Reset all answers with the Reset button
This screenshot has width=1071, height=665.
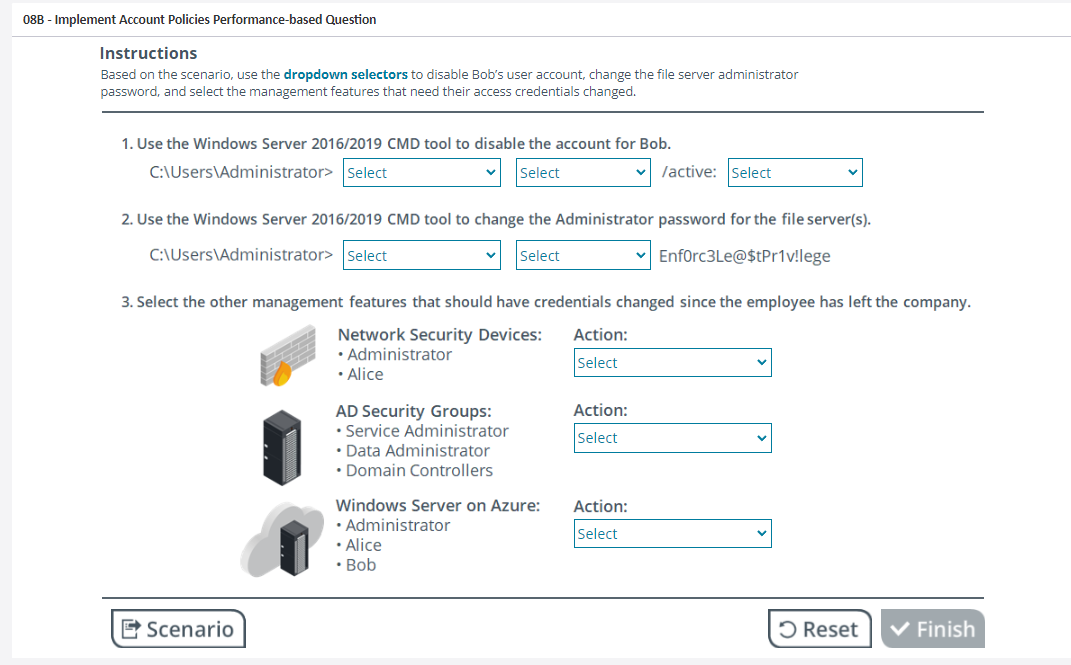tap(819, 629)
